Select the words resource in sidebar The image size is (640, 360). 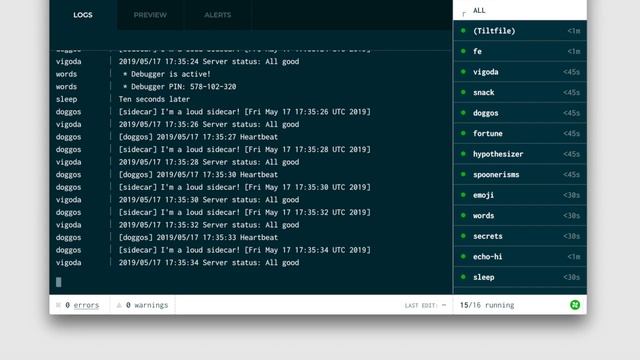(520, 216)
